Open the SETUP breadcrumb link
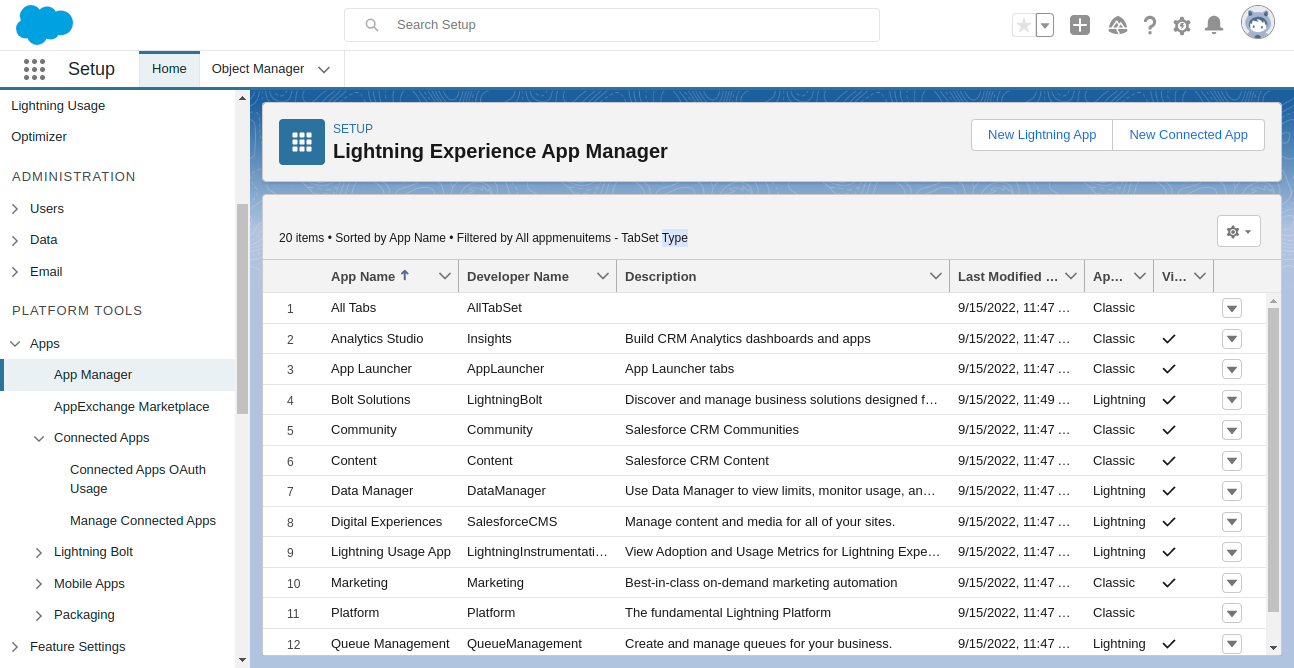The image size is (1294, 668). point(353,129)
